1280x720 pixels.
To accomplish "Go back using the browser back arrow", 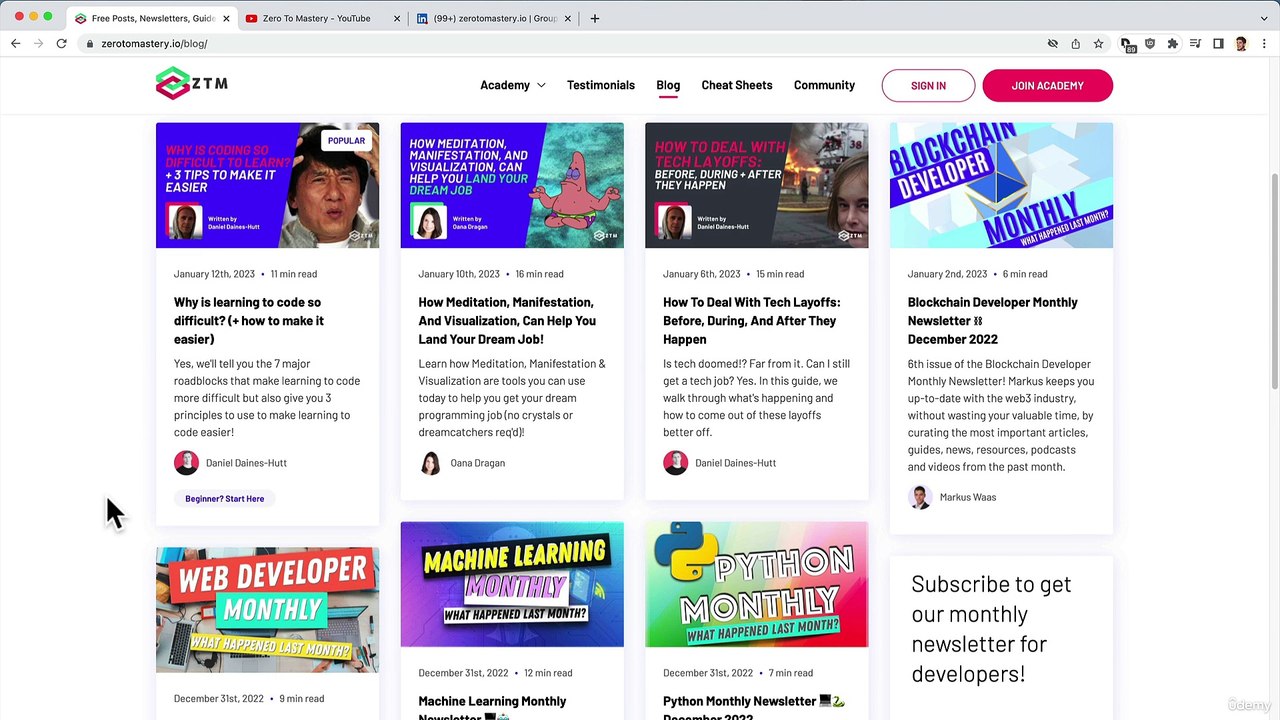I will [x=15, y=44].
